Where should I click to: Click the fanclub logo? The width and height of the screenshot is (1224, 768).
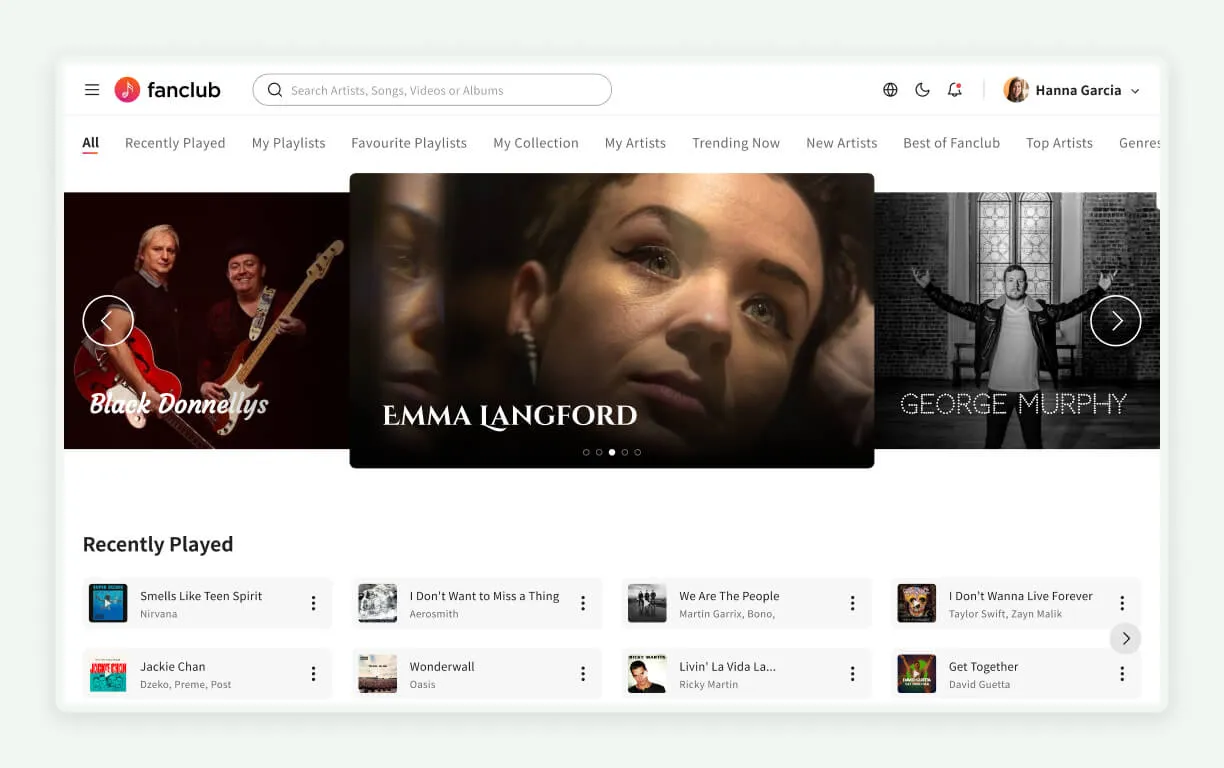(167, 89)
